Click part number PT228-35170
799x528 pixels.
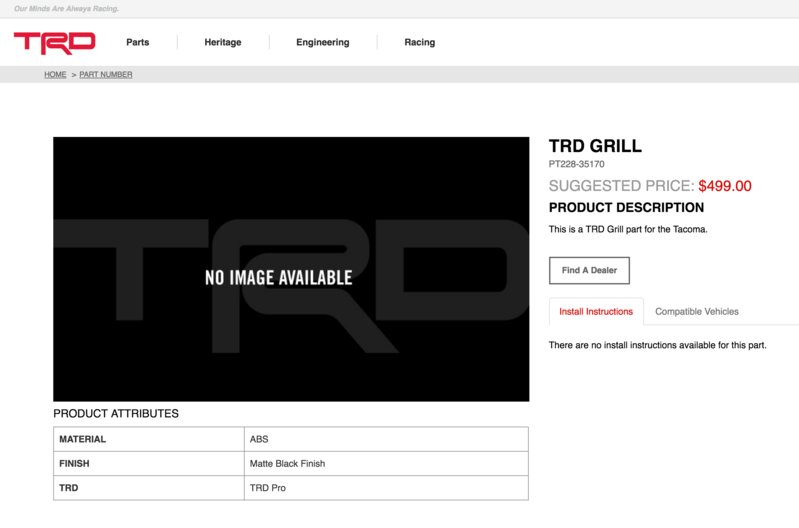click(576, 164)
